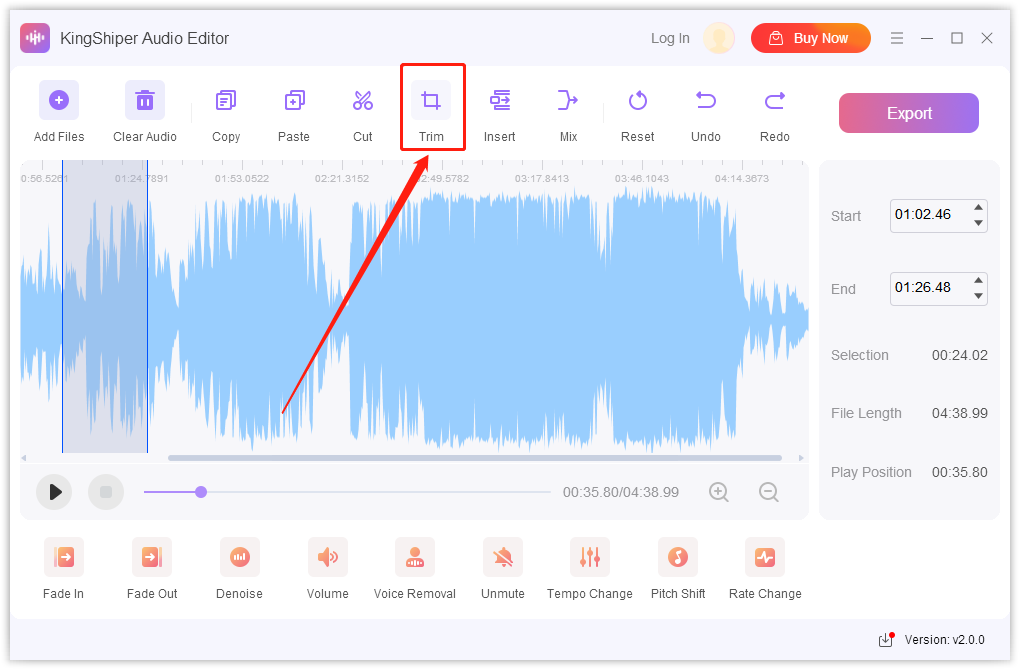Viewport: 1020px width, 670px height.
Task: Close the KingShiper Audio Editor window
Action: [x=987, y=38]
